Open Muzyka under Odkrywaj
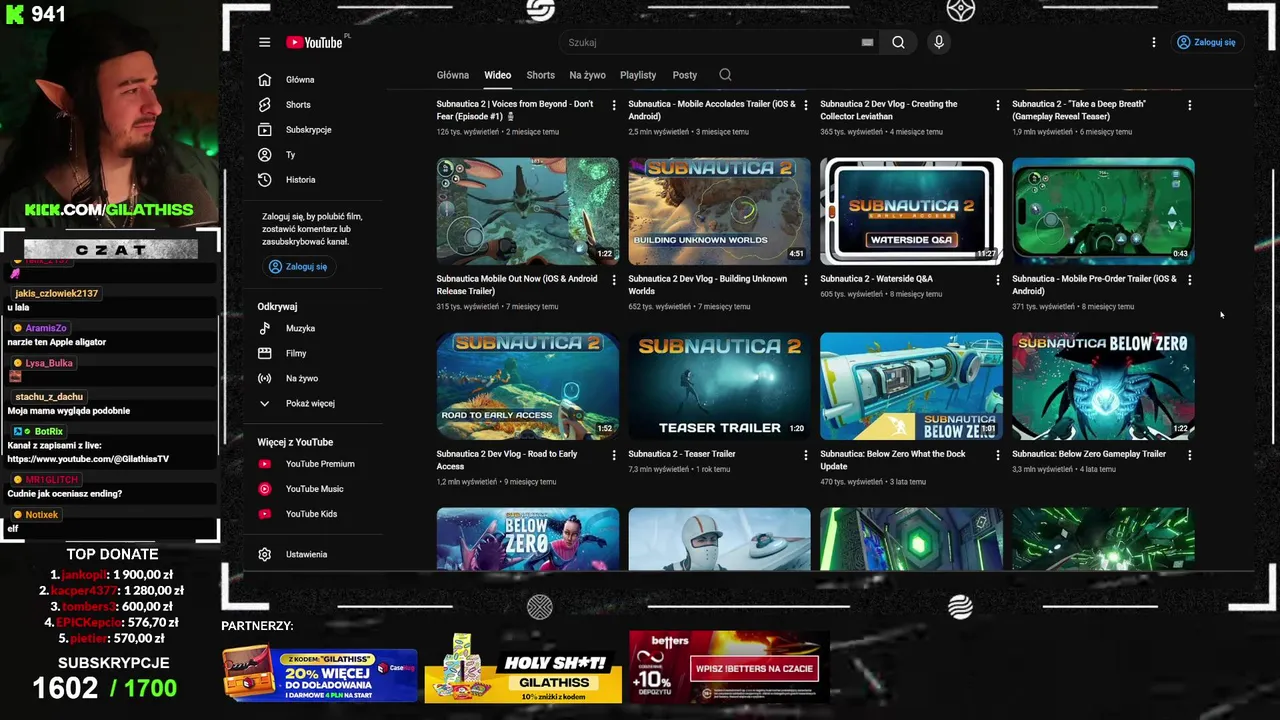 point(300,329)
